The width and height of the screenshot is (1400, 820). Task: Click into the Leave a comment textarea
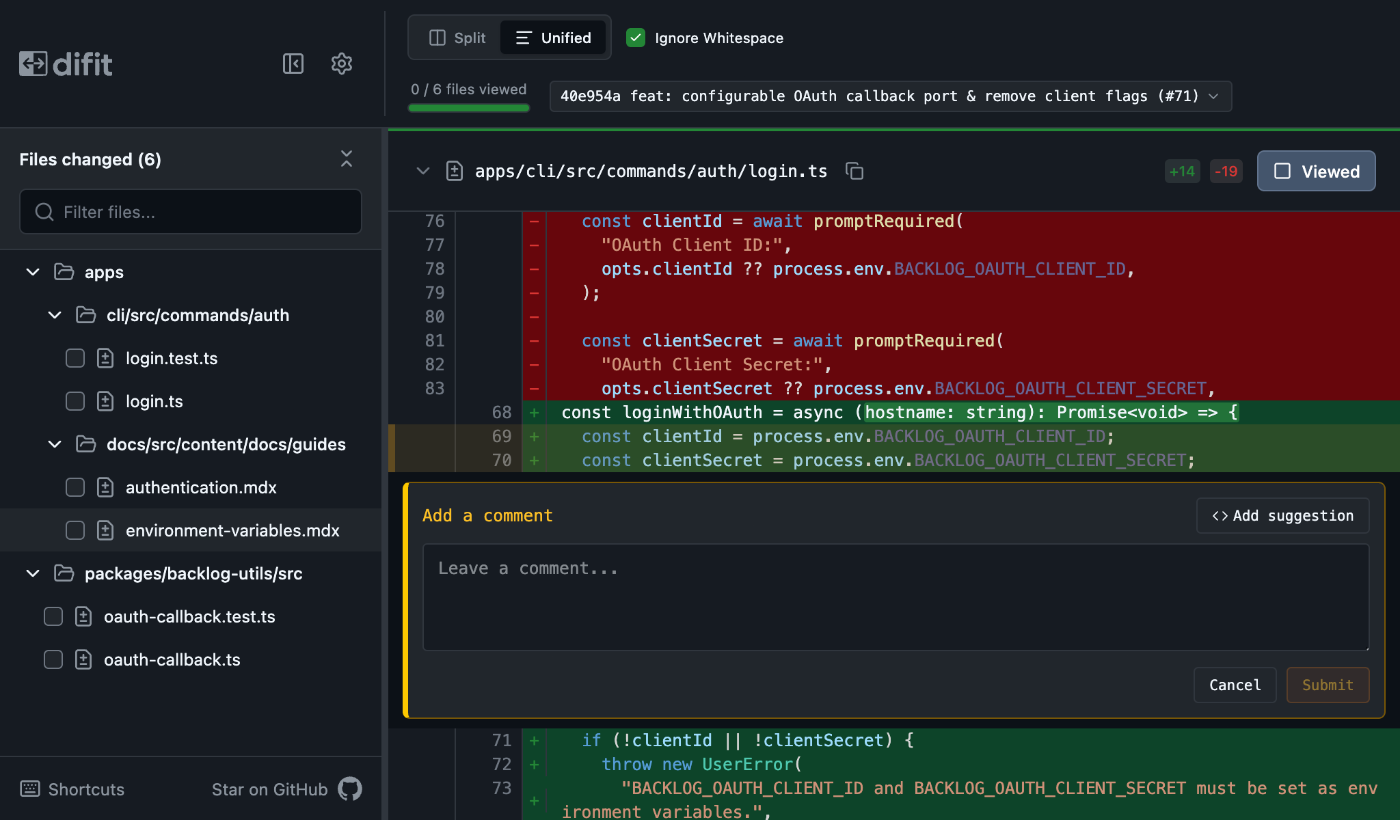tap(896, 598)
